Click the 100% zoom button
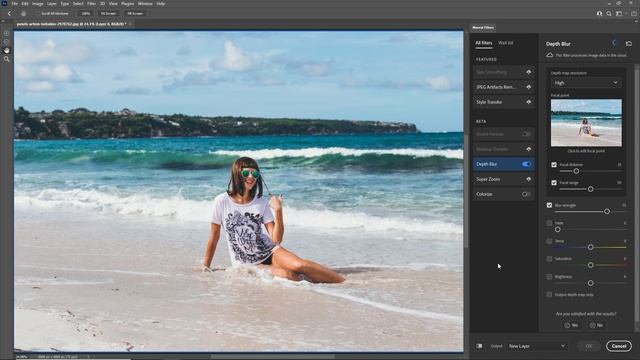This screenshot has height=360, width=640. point(85,13)
